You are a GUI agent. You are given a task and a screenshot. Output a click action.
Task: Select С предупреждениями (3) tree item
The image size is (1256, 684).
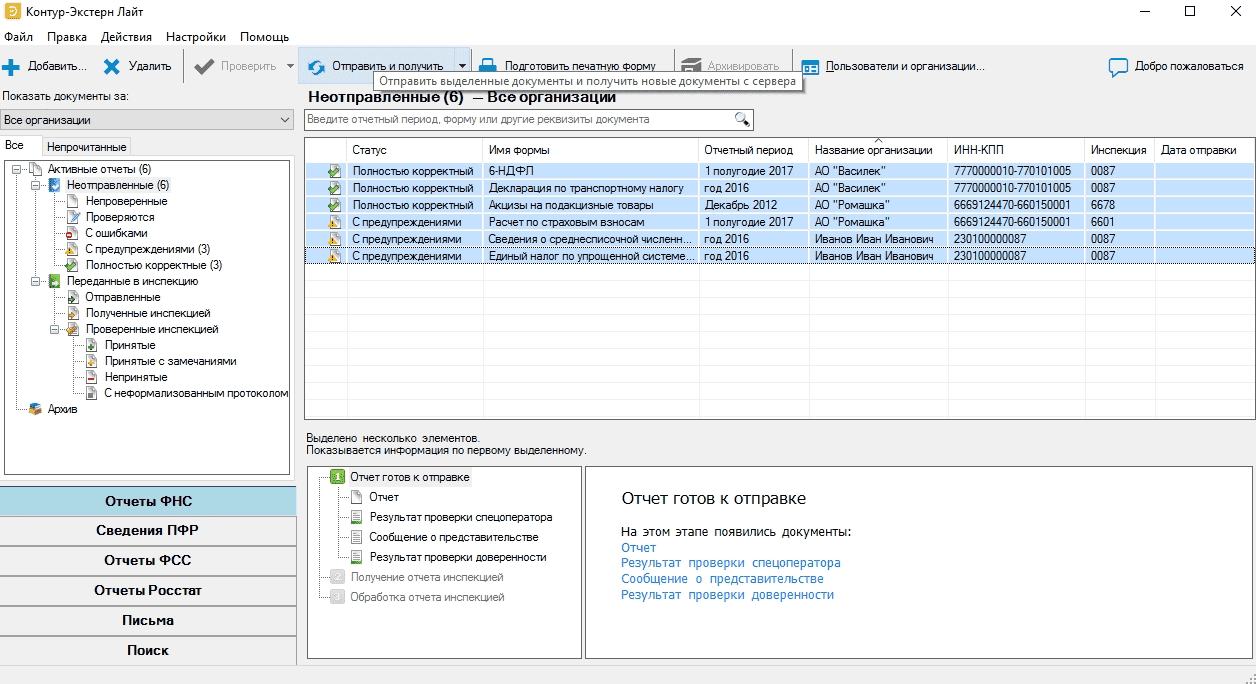point(147,249)
